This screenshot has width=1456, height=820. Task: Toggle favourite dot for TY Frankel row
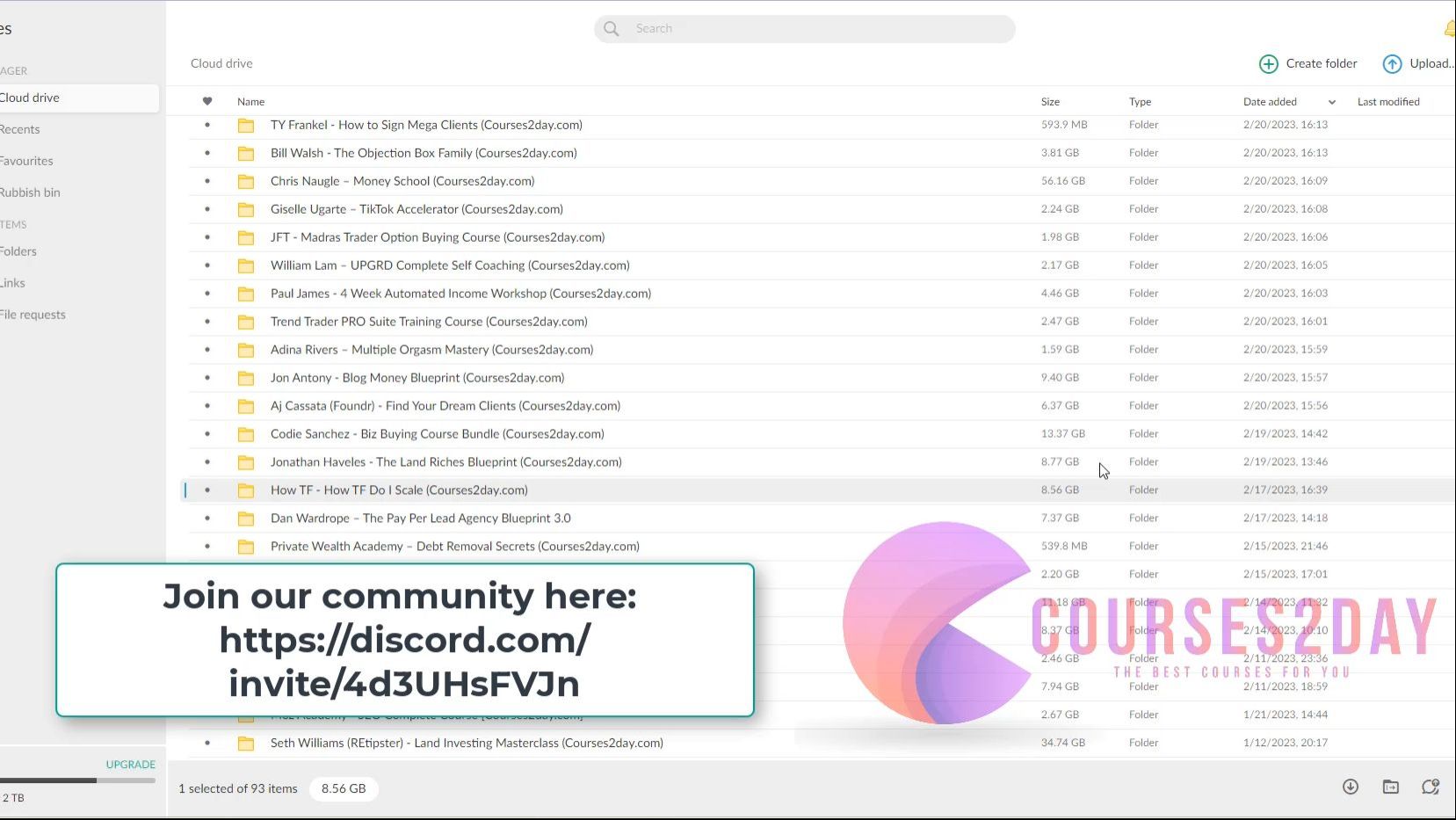coord(207,125)
